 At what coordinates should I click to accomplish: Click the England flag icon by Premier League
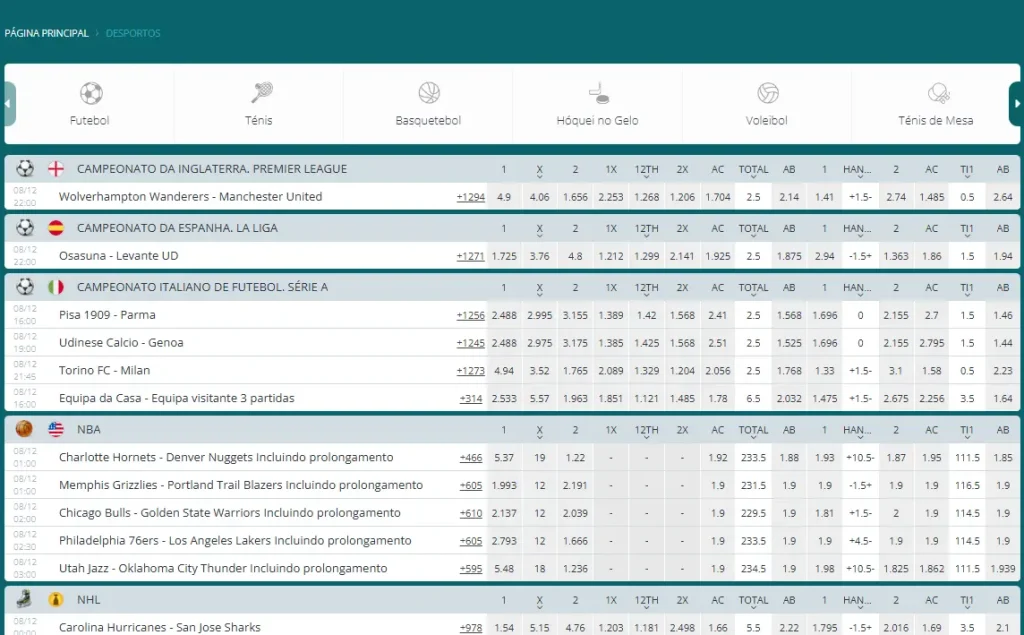56,169
